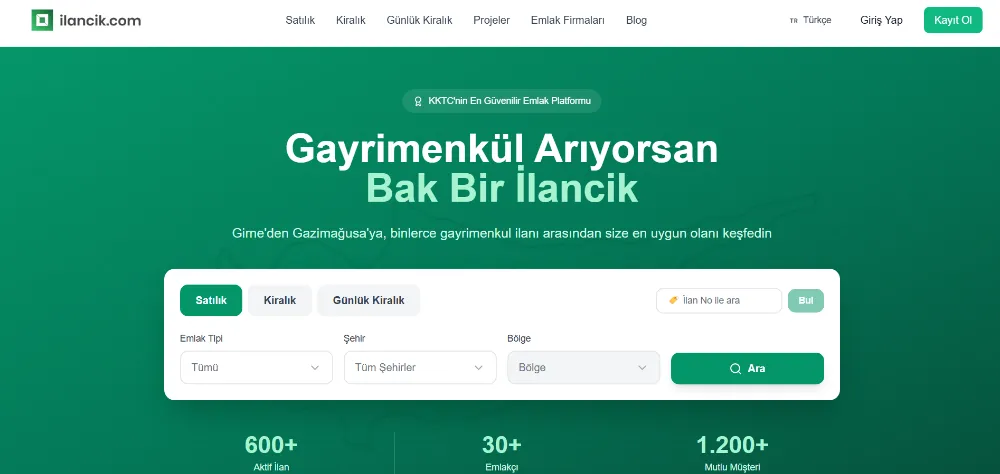Click the Giriş Yap login link

pyautogui.click(x=881, y=20)
